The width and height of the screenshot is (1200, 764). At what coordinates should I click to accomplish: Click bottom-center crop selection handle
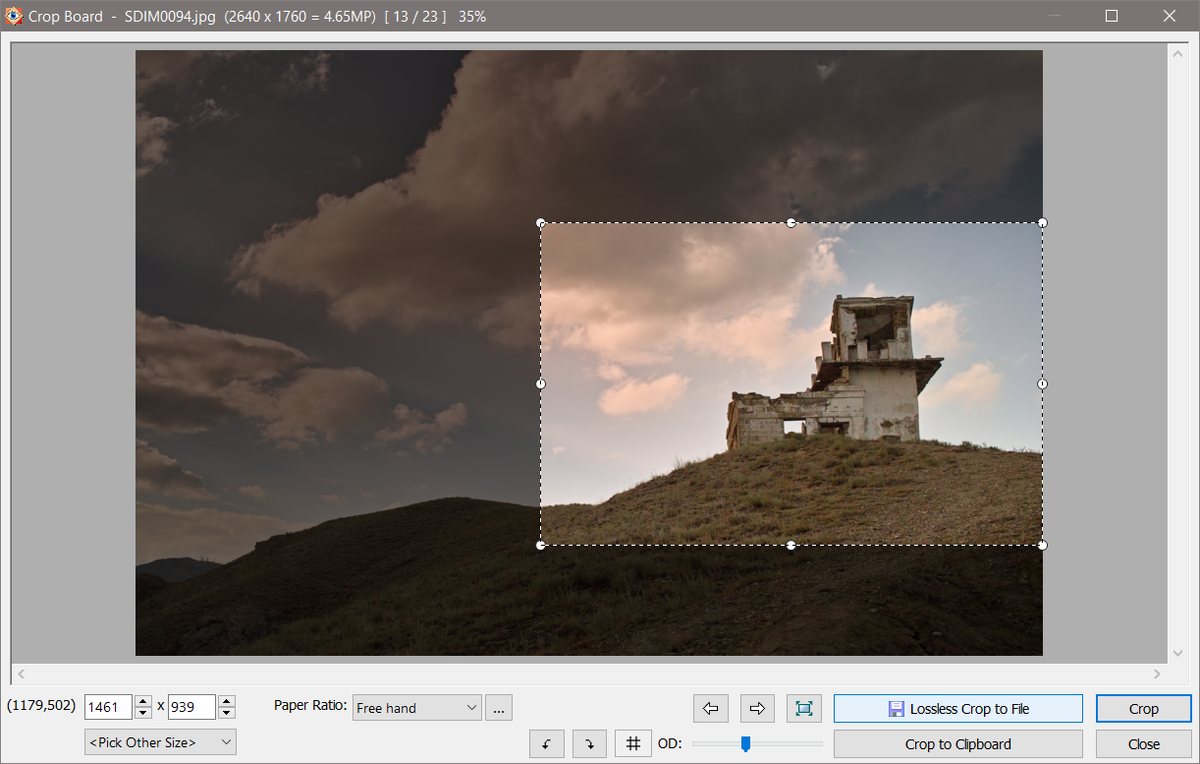791,545
